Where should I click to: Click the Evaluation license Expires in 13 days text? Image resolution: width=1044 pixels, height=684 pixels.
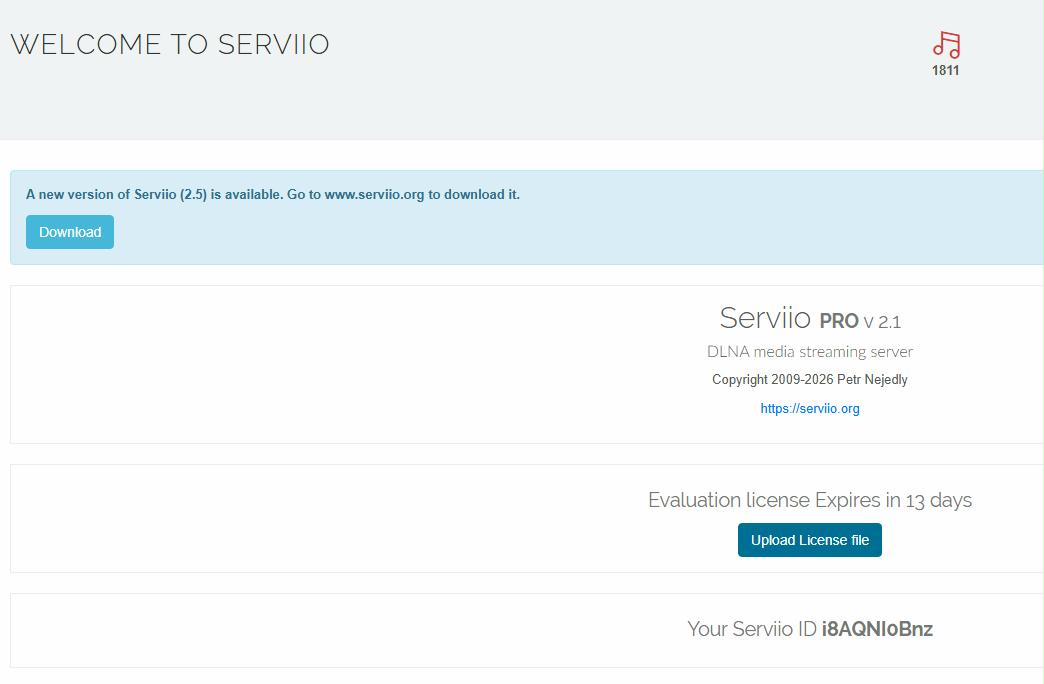tap(810, 500)
